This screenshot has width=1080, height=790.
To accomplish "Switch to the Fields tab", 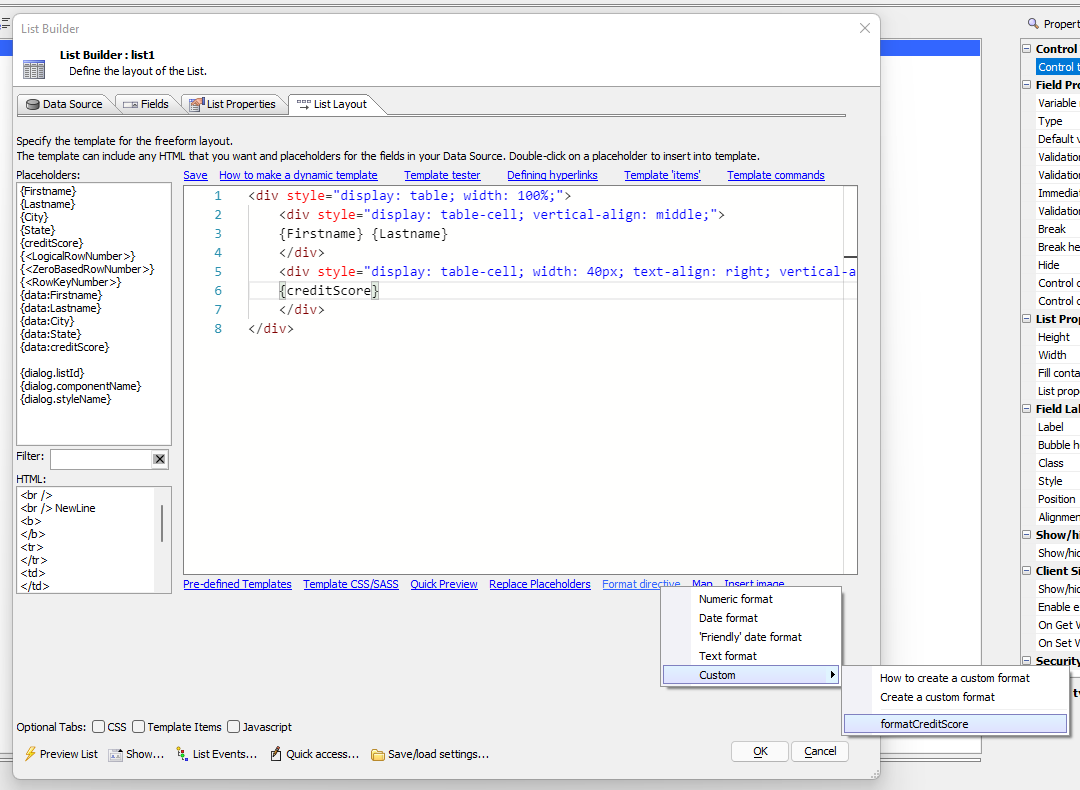I will pos(146,104).
